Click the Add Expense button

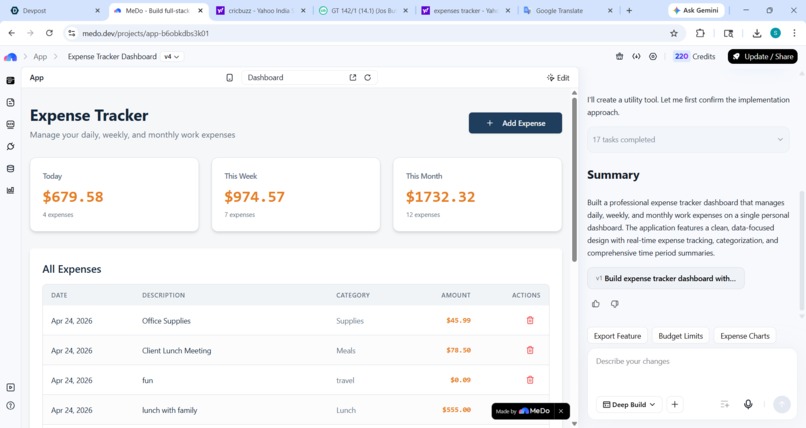(x=515, y=123)
